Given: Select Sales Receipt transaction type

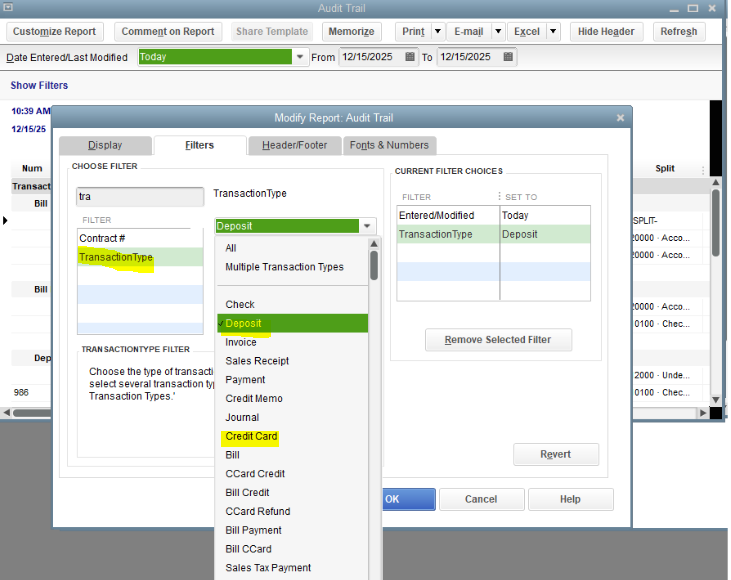Looking at the screenshot, I should (292, 361).
